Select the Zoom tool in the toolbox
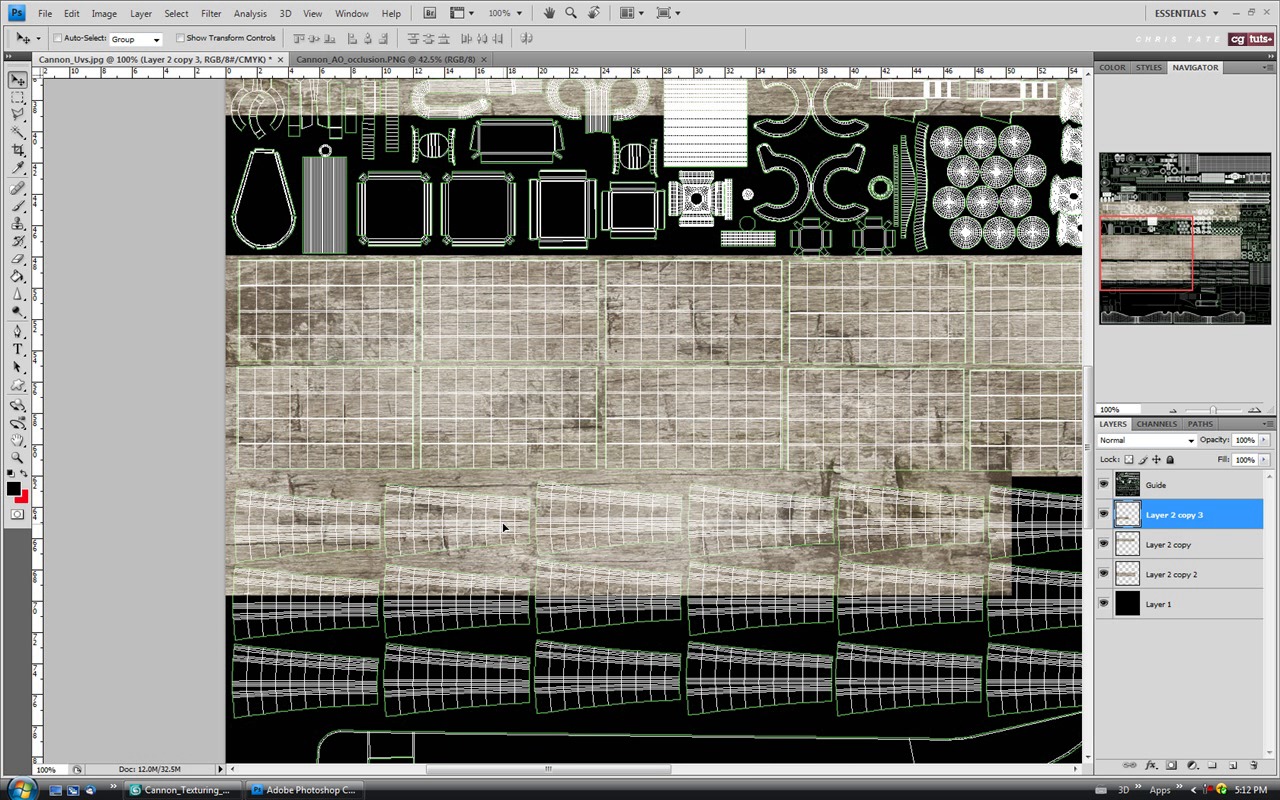This screenshot has height=800, width=1280. coord(18,456)
